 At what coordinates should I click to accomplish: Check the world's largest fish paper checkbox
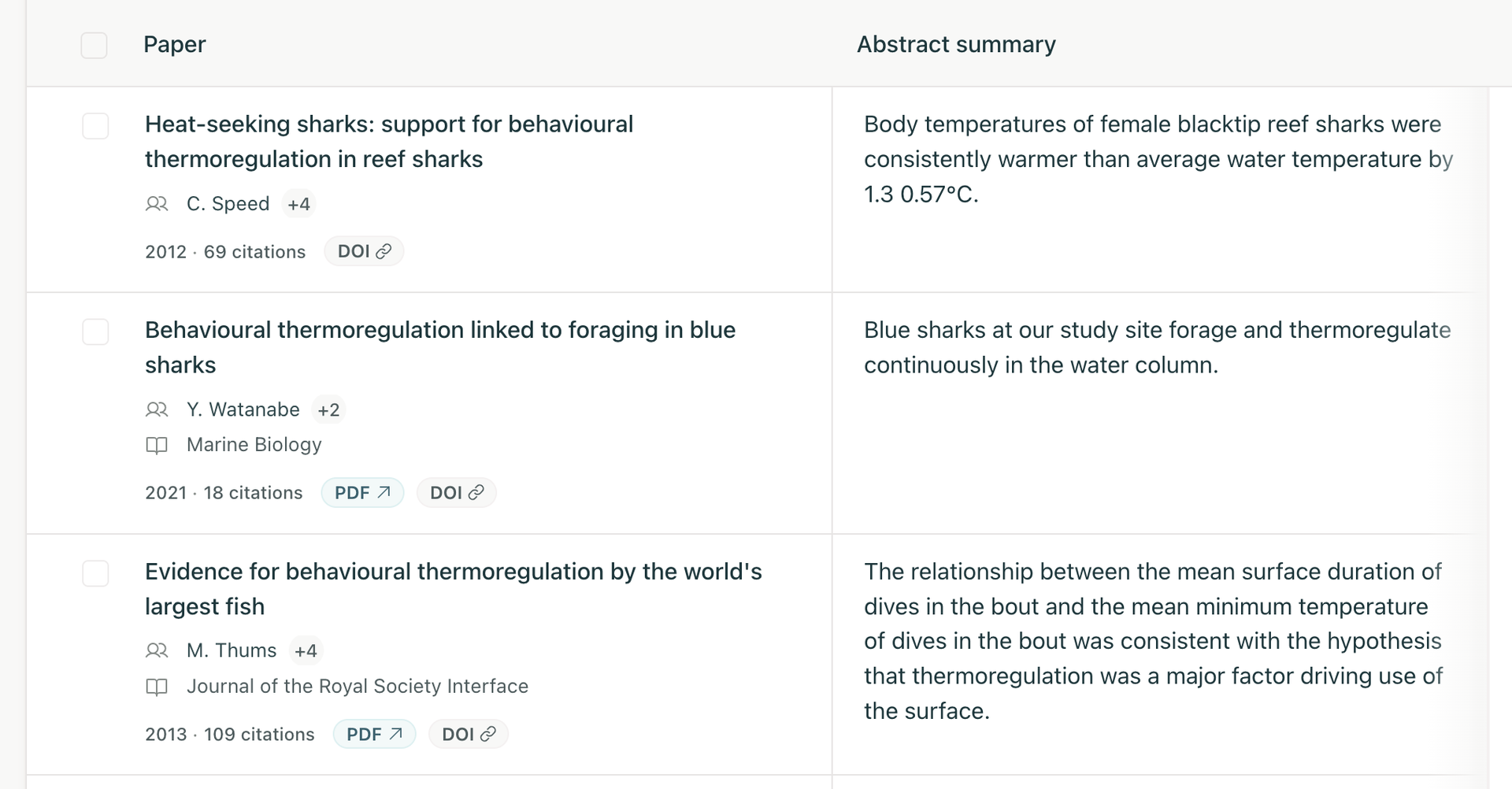(x=95, y=573)
